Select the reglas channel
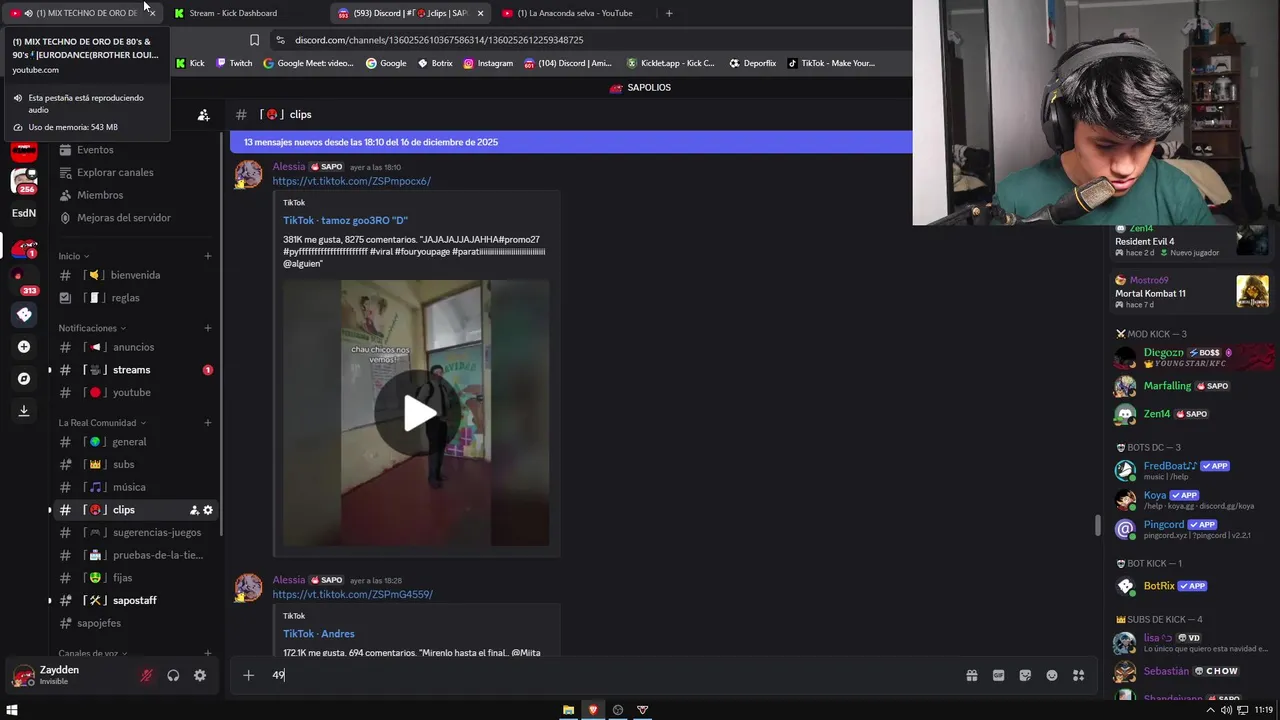Screen dimensions: 1280x720 click(x=135, y=298)
